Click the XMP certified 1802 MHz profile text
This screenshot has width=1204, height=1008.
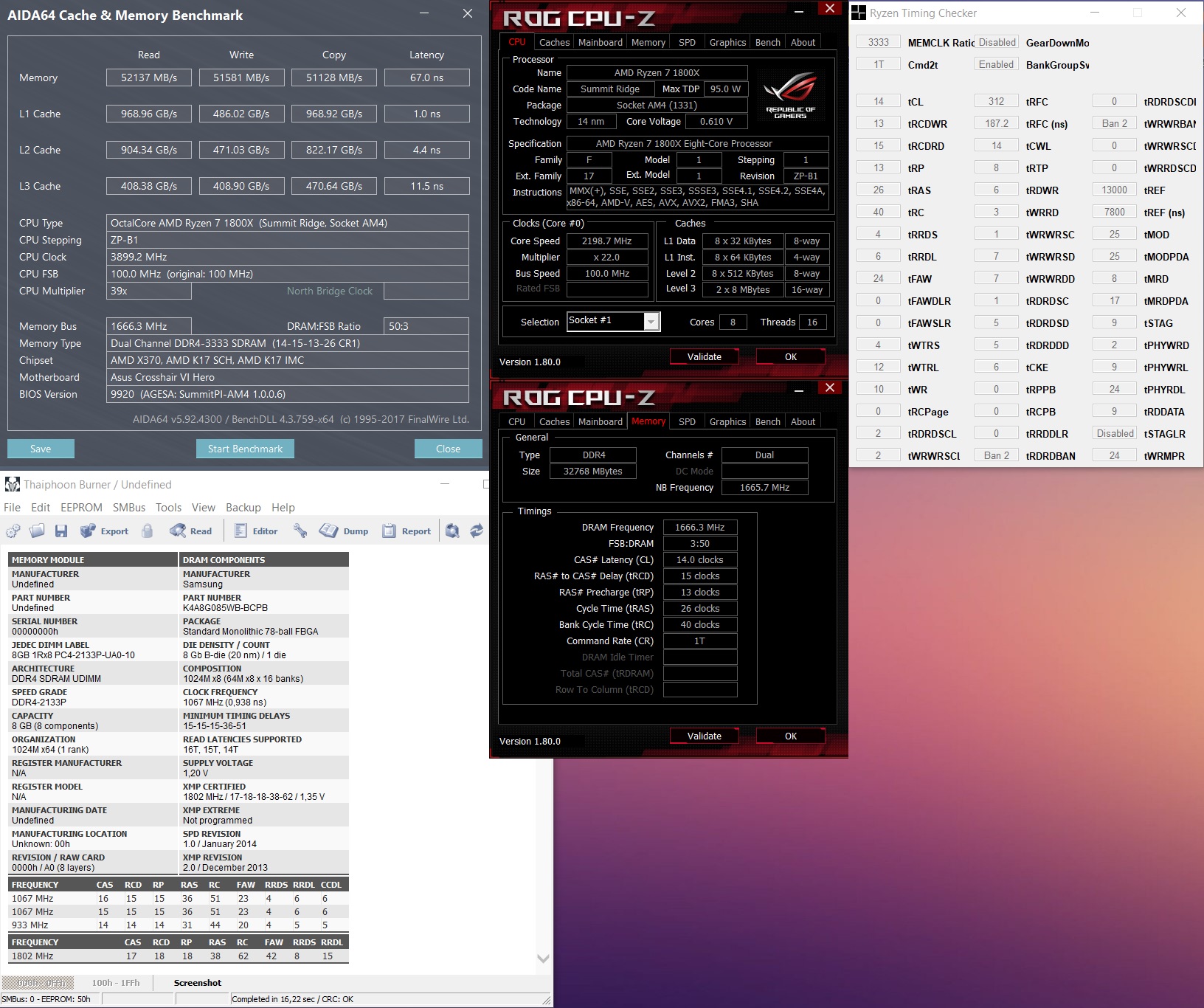point(254,797)
